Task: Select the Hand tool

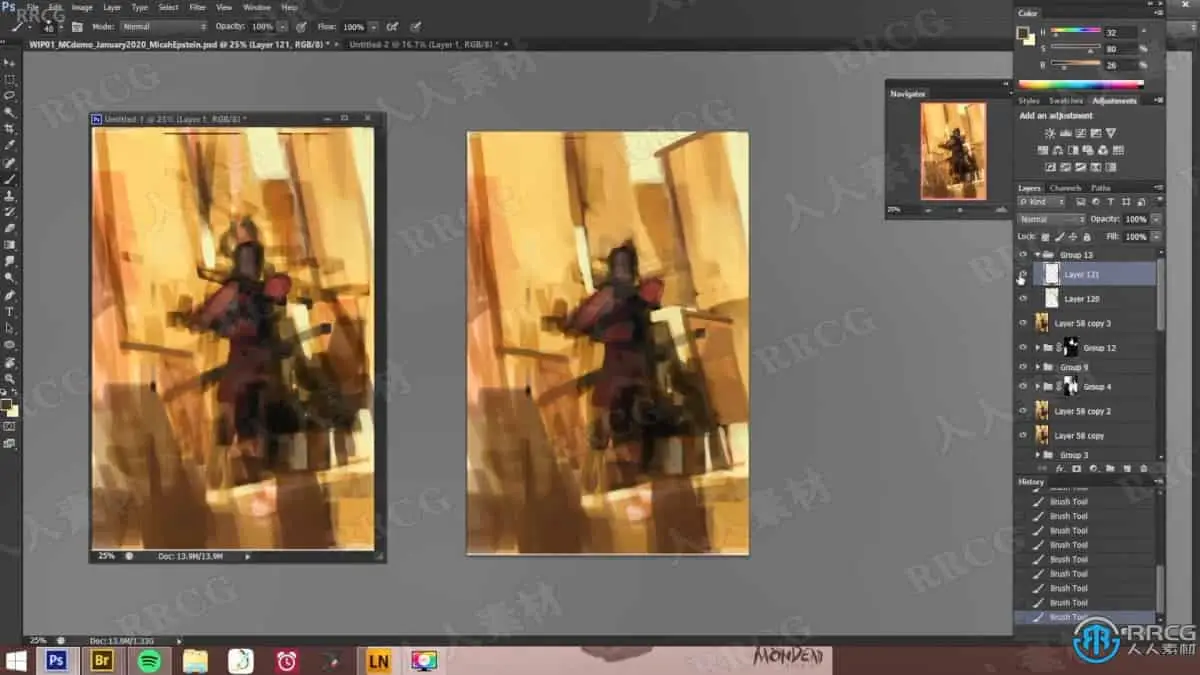Action: (x=10, y=362)
